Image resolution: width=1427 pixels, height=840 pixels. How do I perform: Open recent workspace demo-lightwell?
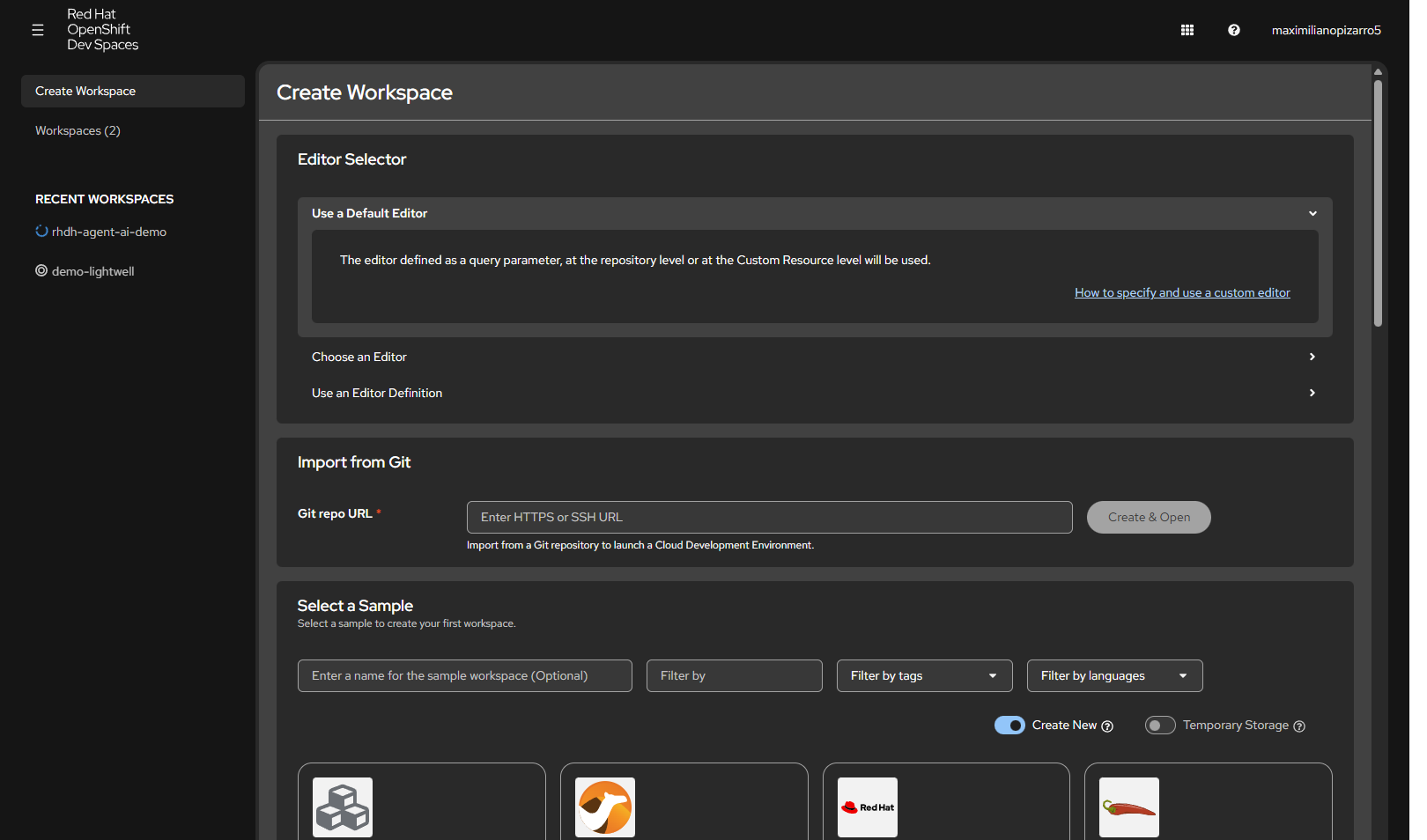(x=93, y=271)
